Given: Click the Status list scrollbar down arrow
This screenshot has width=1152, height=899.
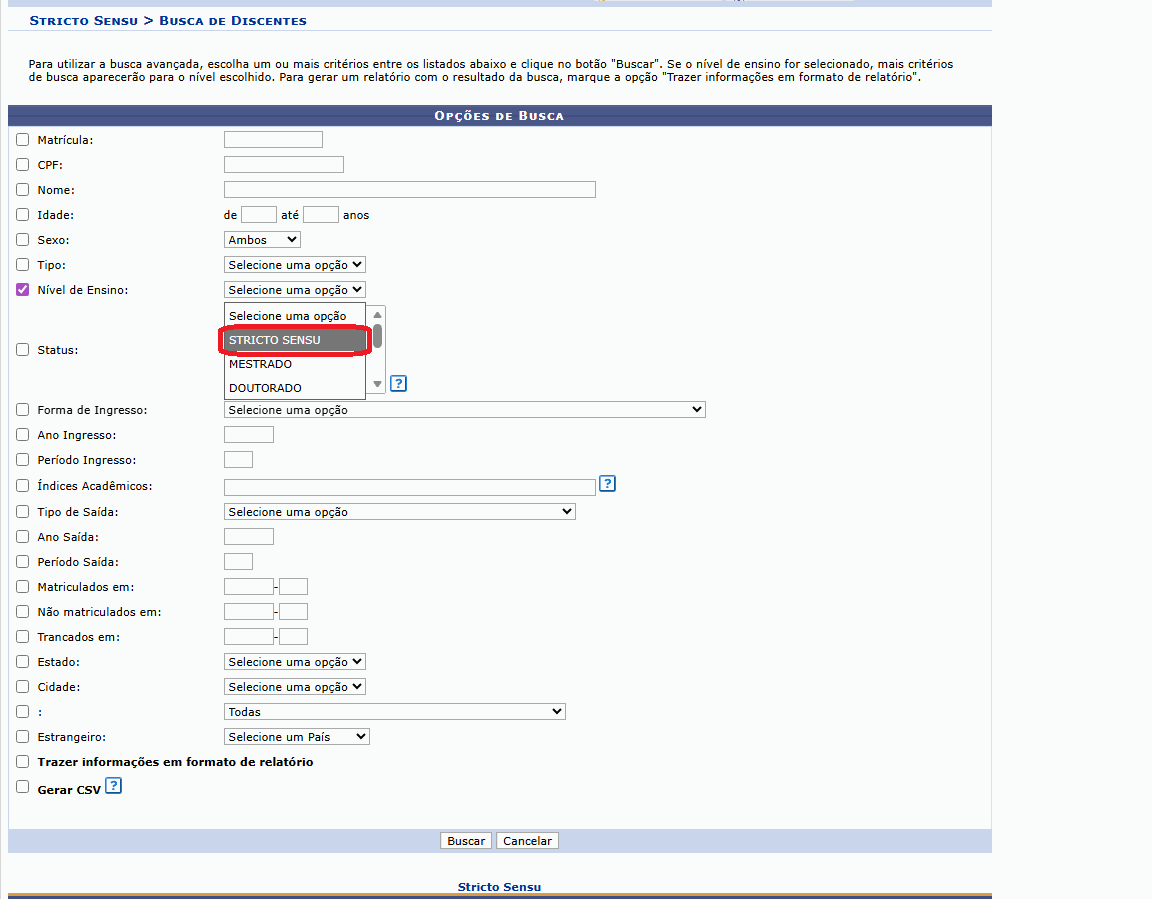Looking at the screenshot, I should click(x=378, y=384).
